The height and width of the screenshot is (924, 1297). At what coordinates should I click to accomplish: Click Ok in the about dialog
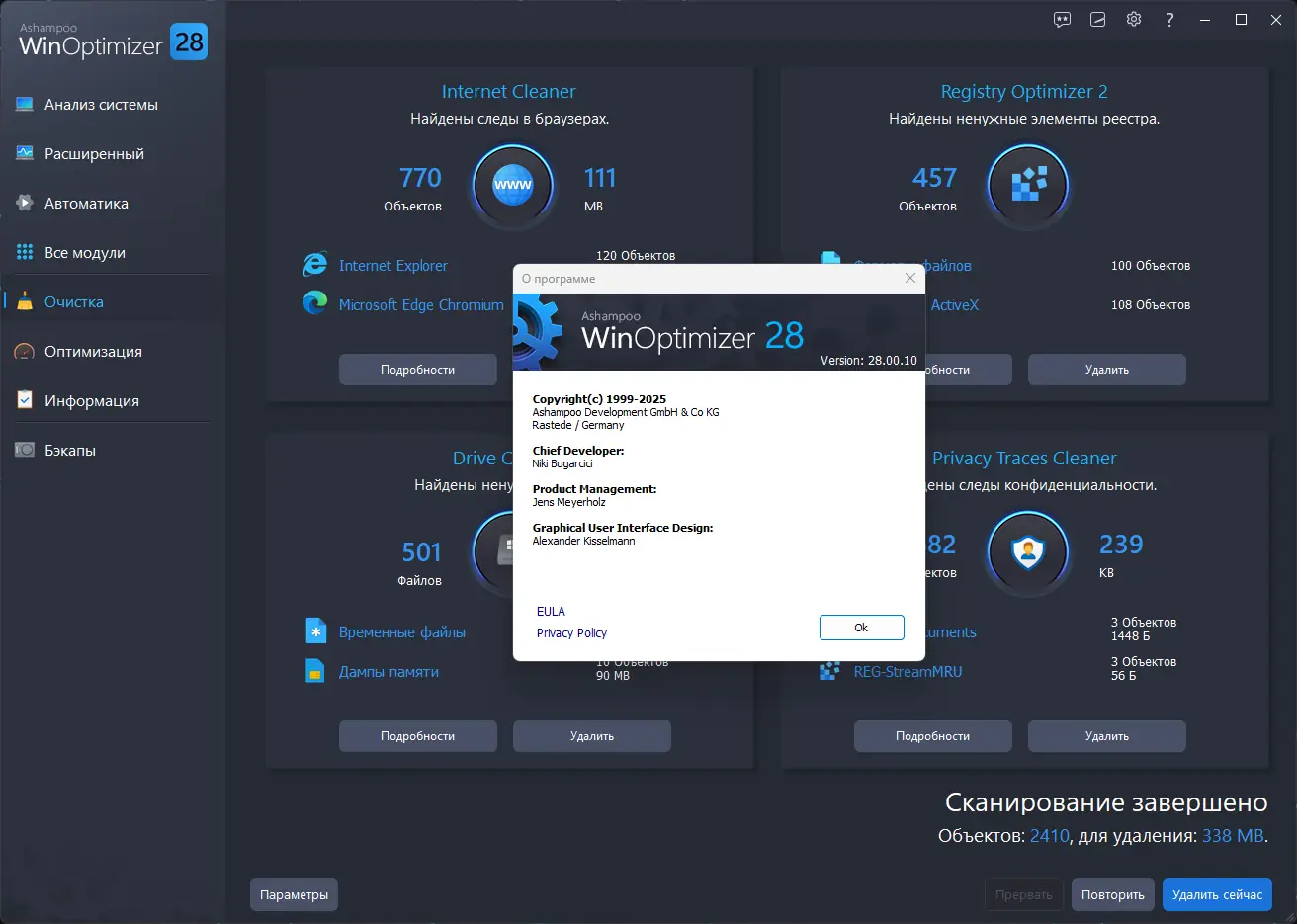pos(861,628)
